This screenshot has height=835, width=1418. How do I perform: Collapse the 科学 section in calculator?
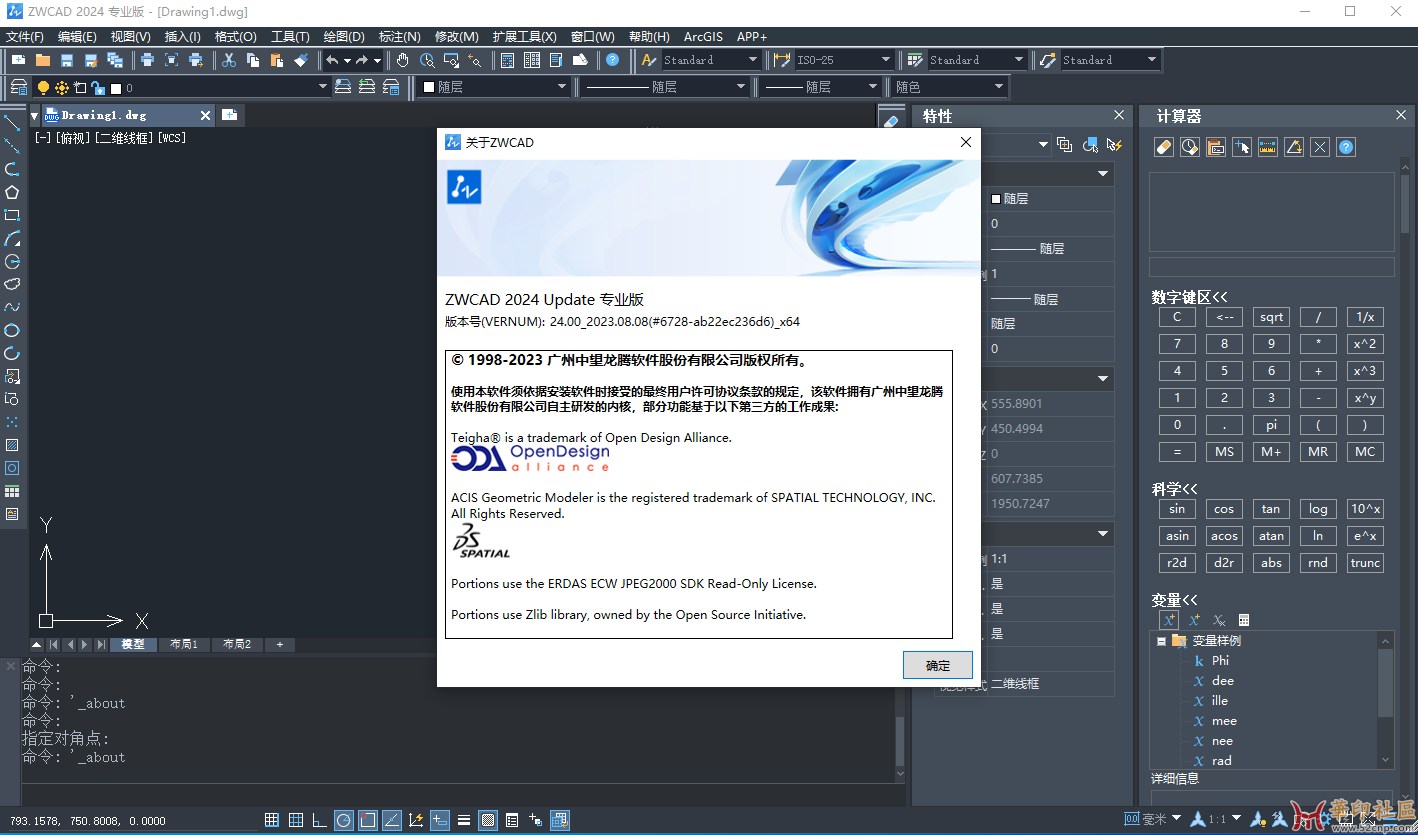1174,489
